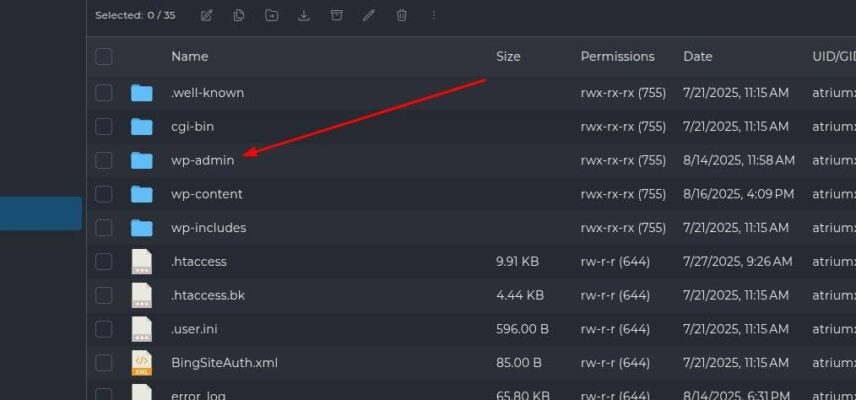Check the .htaccess.bk row checkbox
The image size is (856, 400).
point(104,295)
